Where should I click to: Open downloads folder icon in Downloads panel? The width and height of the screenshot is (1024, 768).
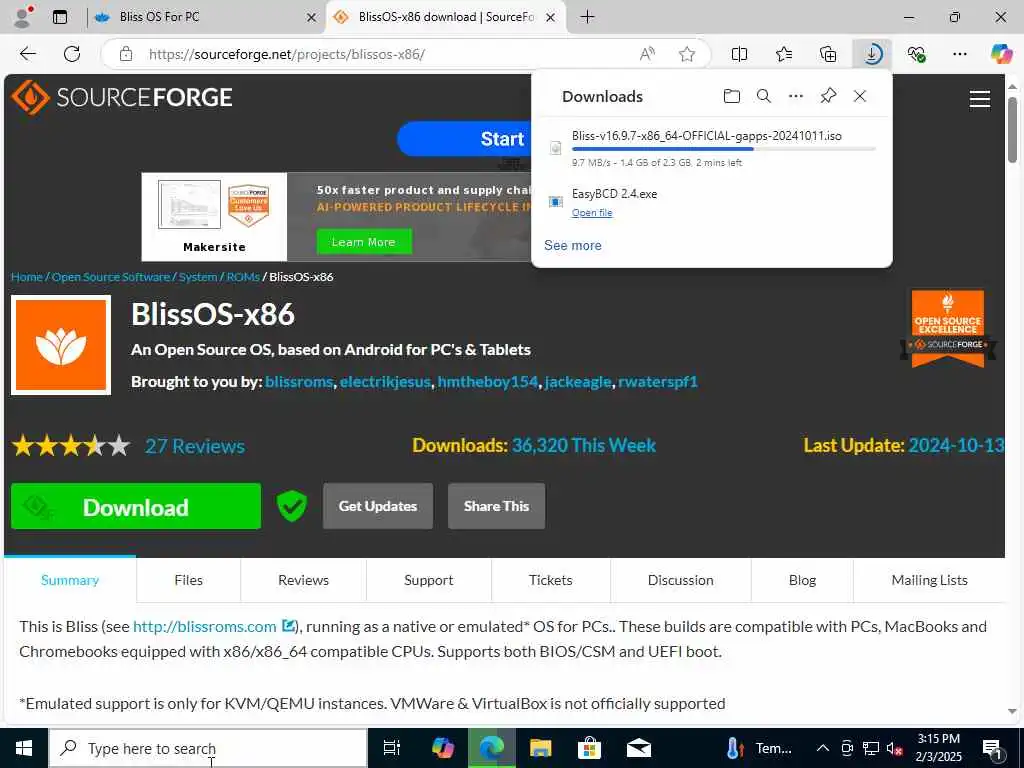[x=732, y=97]
